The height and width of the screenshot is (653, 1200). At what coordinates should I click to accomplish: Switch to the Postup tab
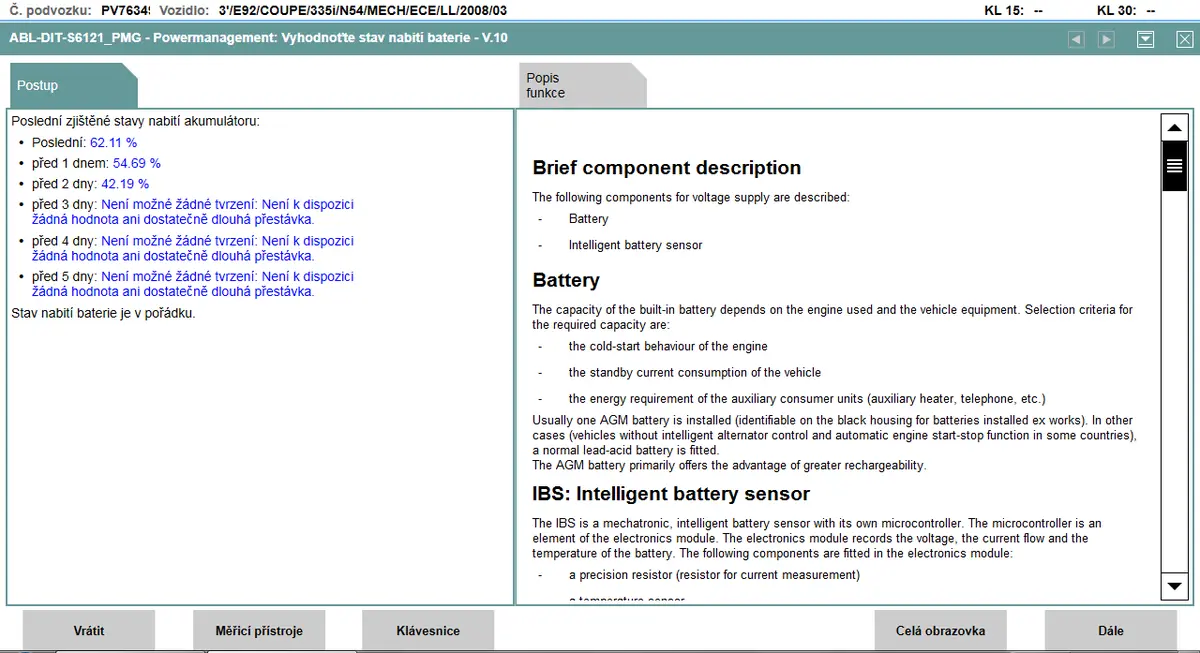coord(72,86)
